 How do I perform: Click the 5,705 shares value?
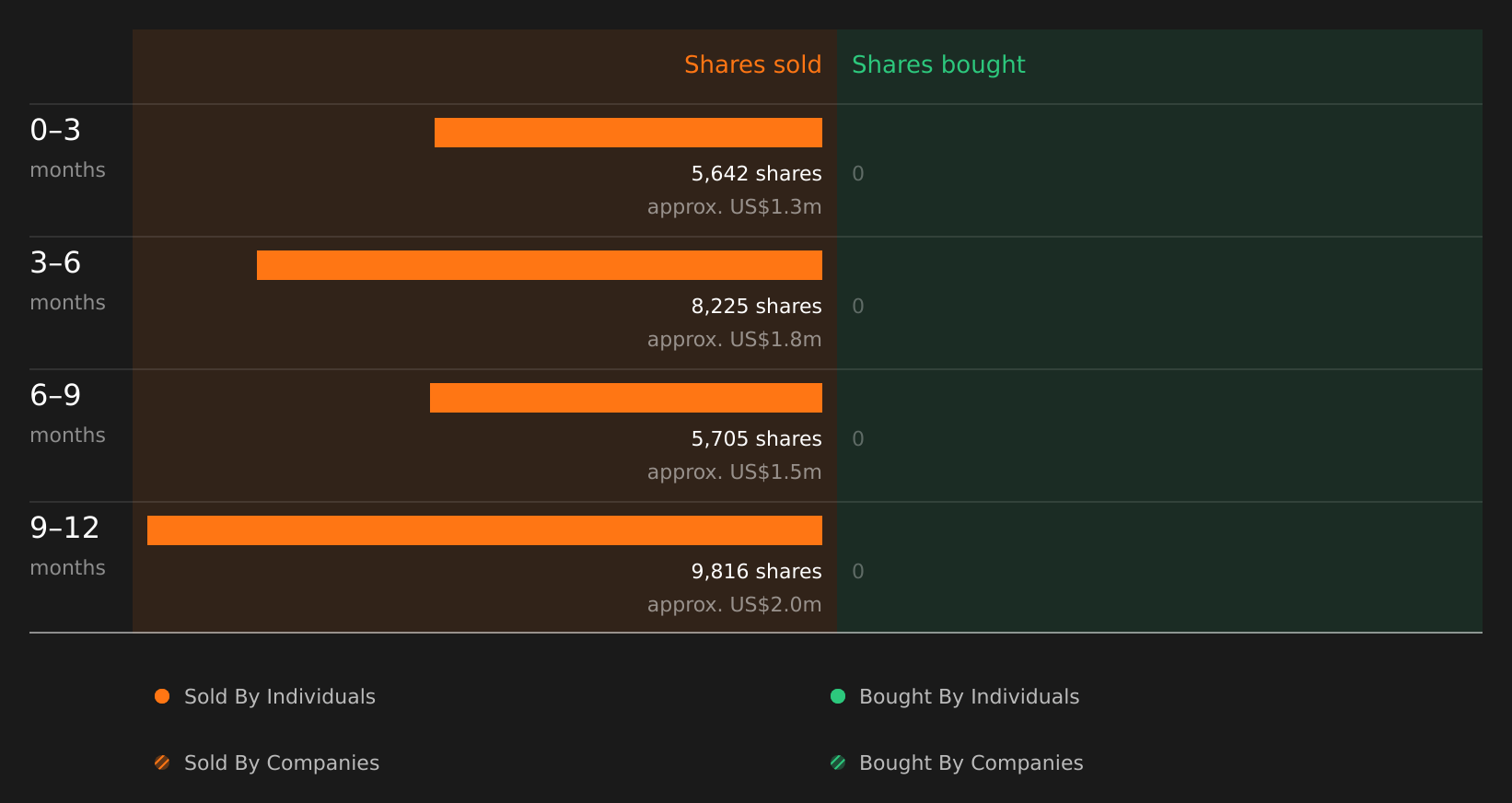[756, 439]
